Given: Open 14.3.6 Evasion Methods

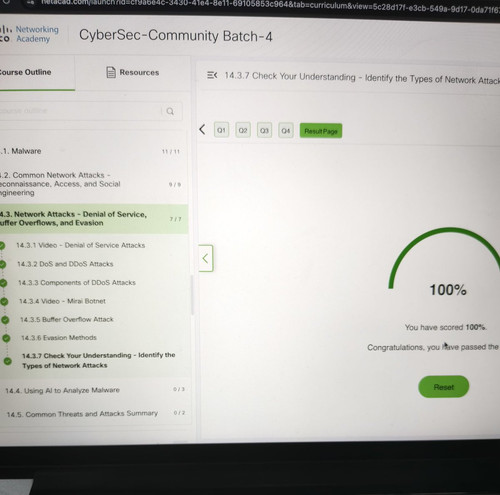Looking at the screenshot, I should click(x=59, y=338).
